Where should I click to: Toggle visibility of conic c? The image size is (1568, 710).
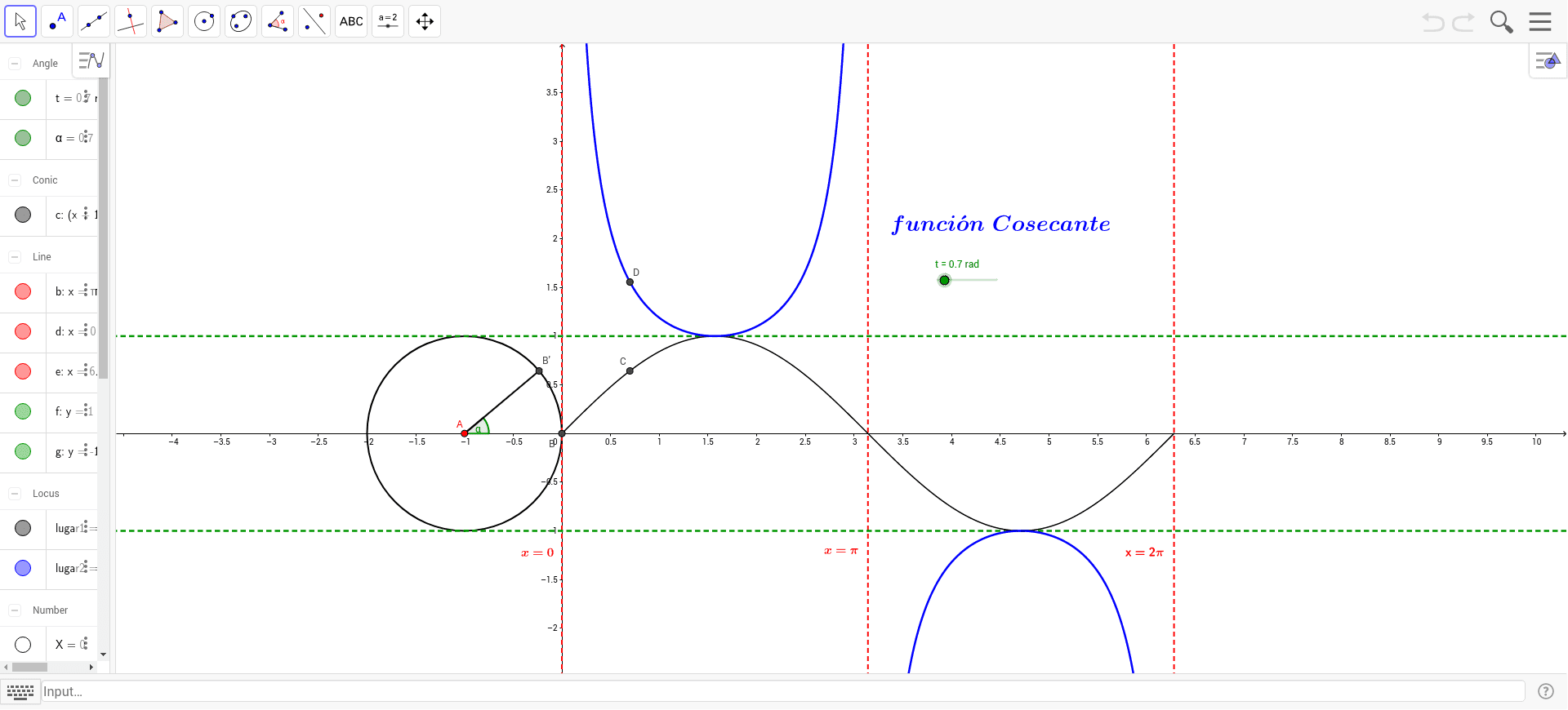(23, 215)
